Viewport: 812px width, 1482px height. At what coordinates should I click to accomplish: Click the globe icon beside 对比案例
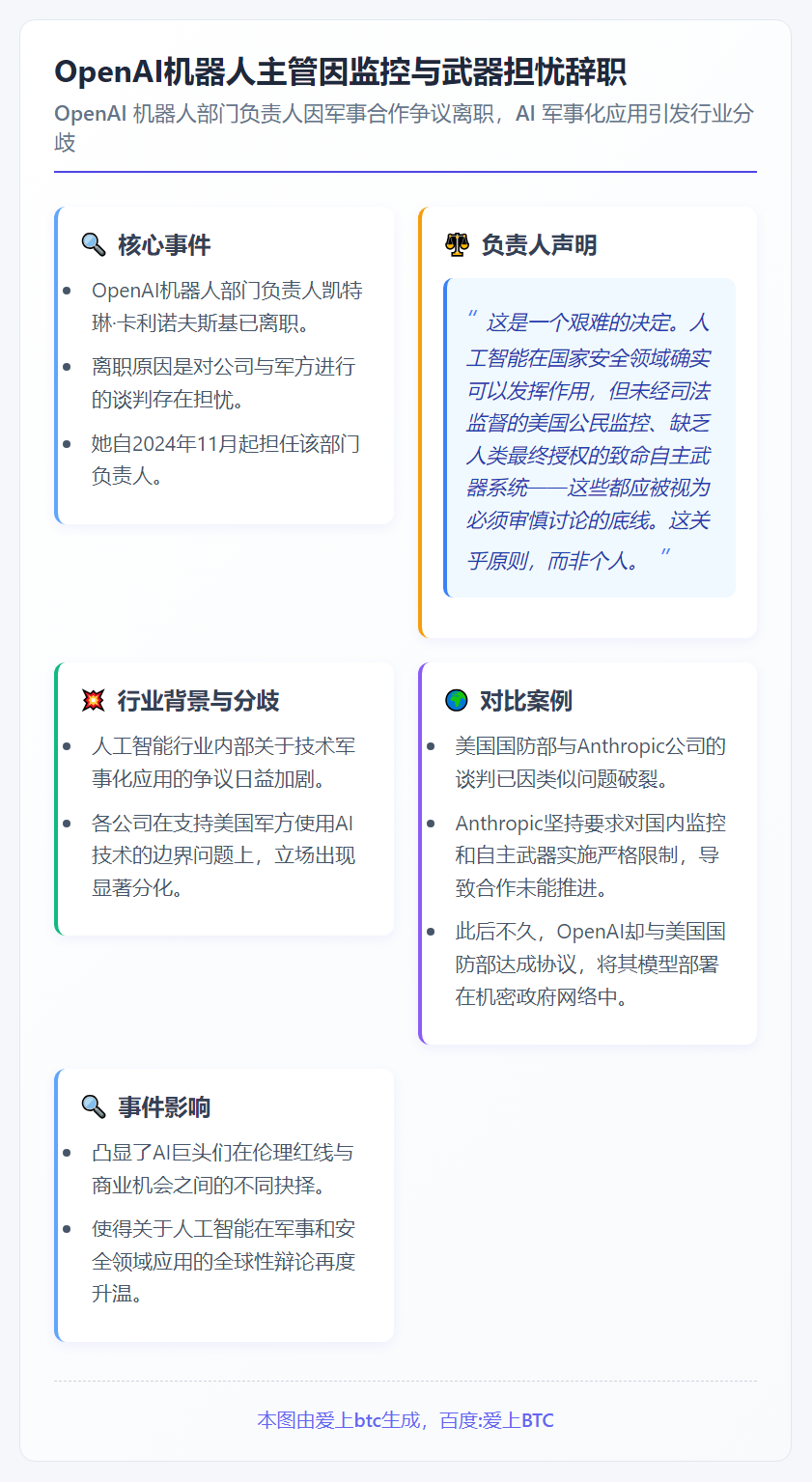457,700
